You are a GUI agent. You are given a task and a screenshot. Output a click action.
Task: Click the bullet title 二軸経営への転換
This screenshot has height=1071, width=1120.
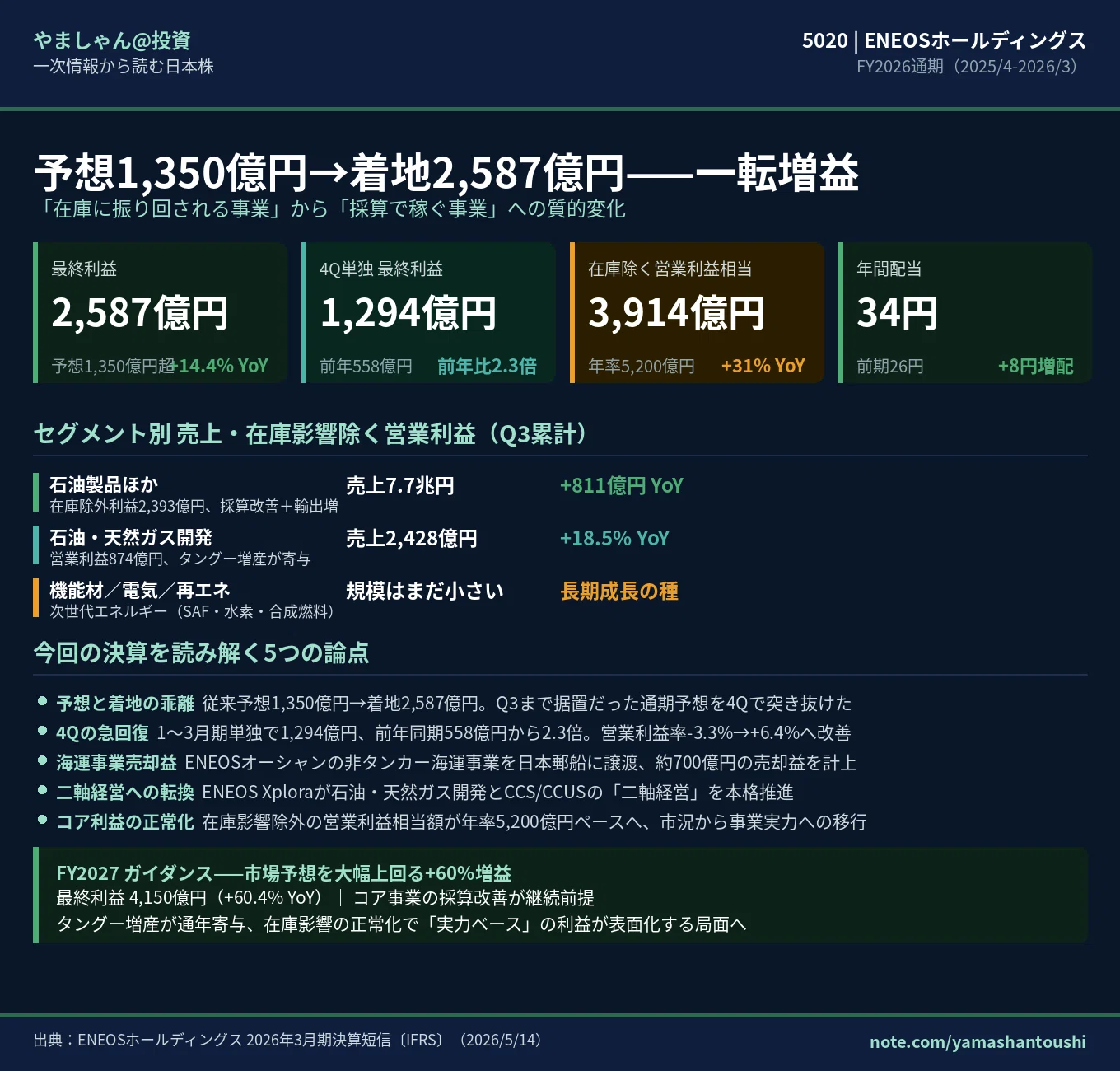[x=125, y=792]
